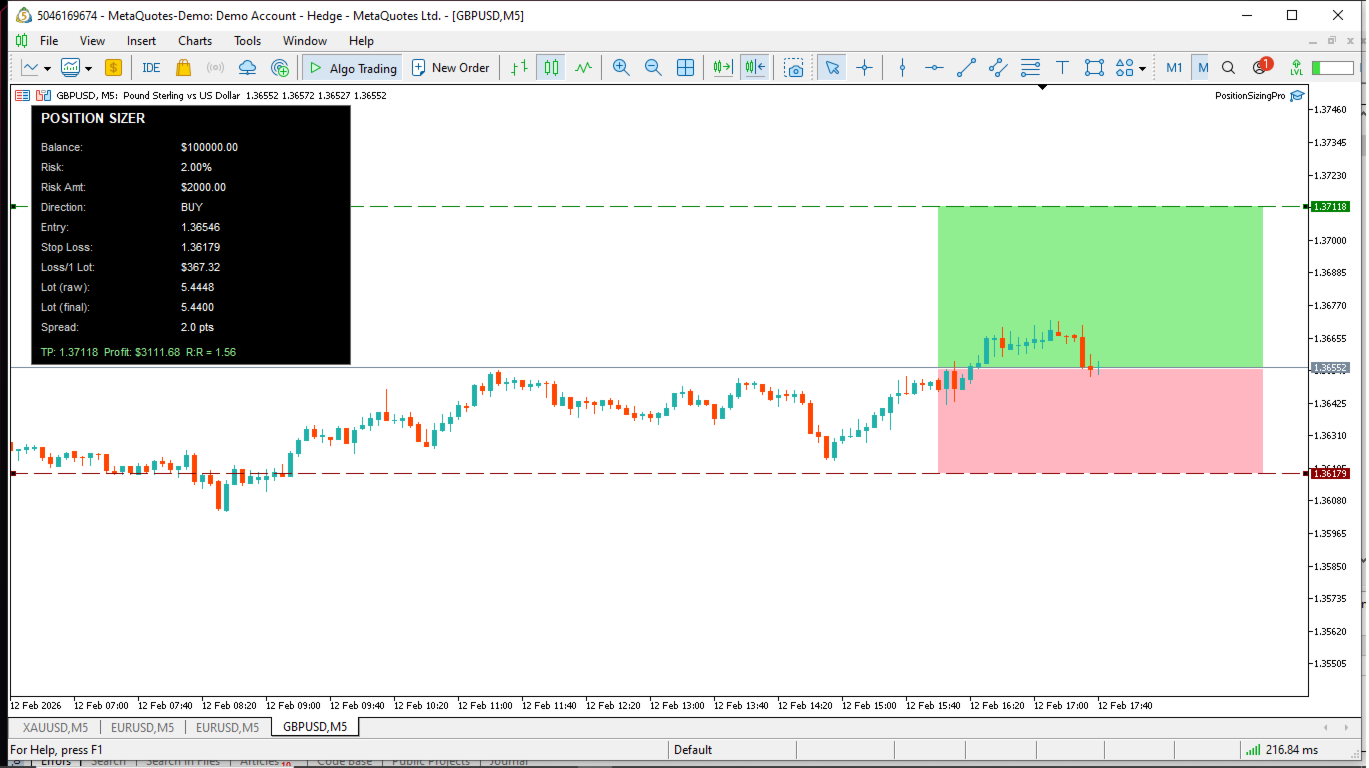Open the Charts menu
The width and height of the screenshot is (1369, 768).
(195, 41)
